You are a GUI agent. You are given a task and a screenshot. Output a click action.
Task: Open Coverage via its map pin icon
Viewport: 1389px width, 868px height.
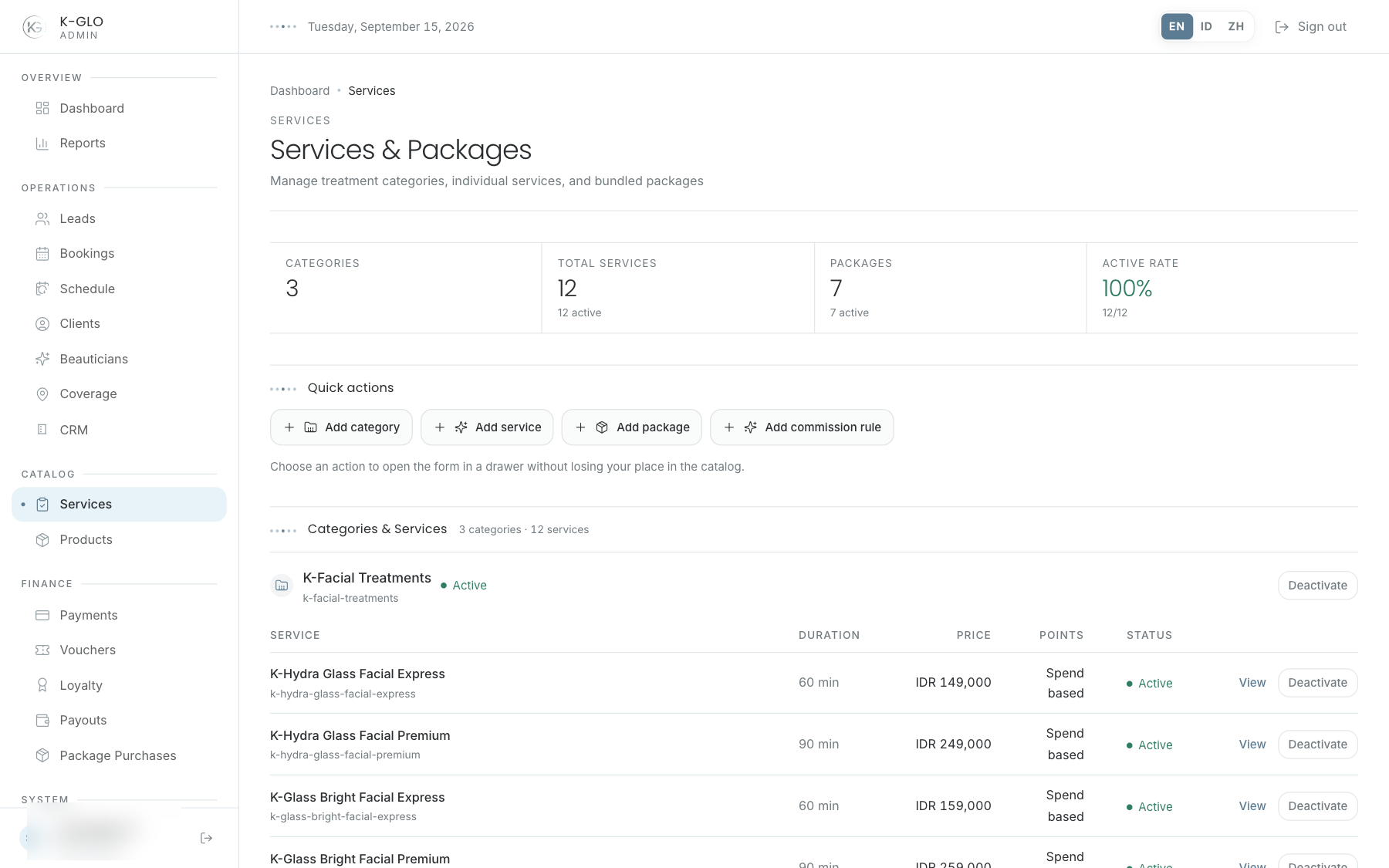coord(42,394)
